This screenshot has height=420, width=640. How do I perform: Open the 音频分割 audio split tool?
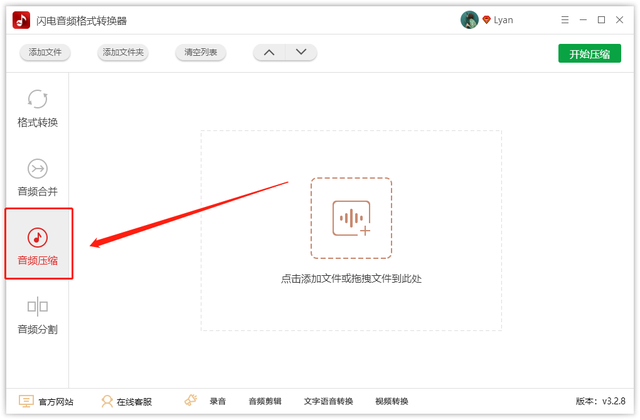coord(37,316)
